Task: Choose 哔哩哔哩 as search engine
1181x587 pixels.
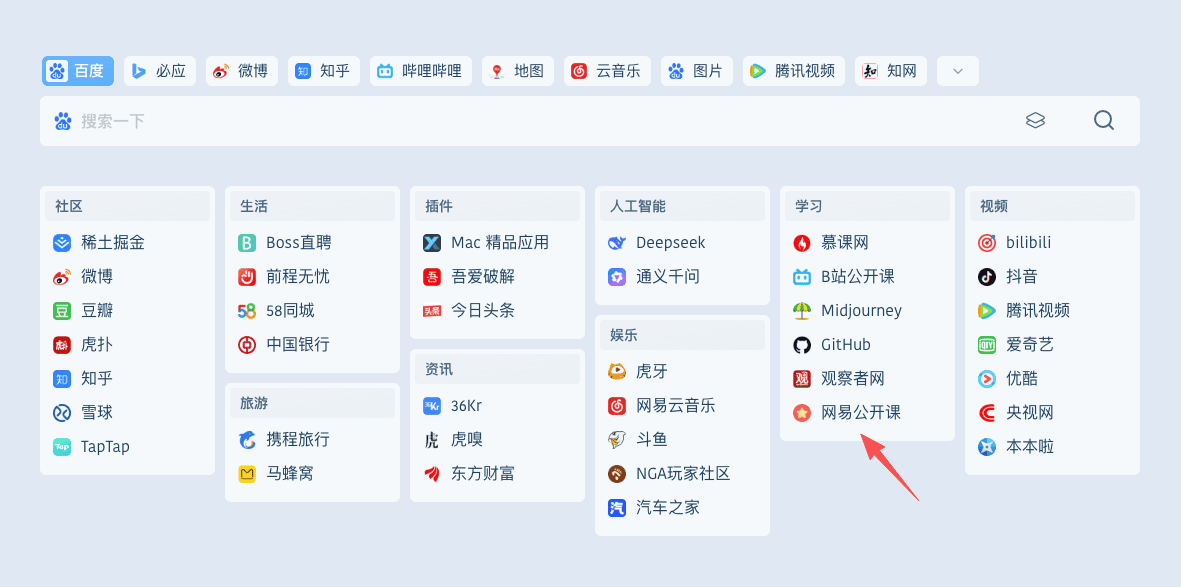Action: pos(420,71)
